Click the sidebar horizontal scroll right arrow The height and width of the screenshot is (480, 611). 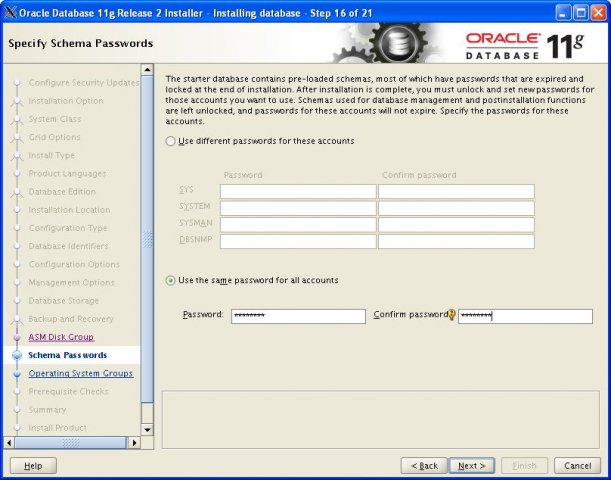pyautogui.click(x=134, y=443)
